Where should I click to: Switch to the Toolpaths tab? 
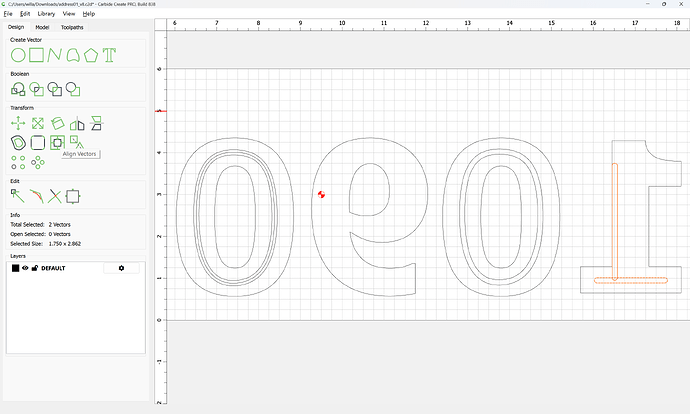click(x=73, y=27)
